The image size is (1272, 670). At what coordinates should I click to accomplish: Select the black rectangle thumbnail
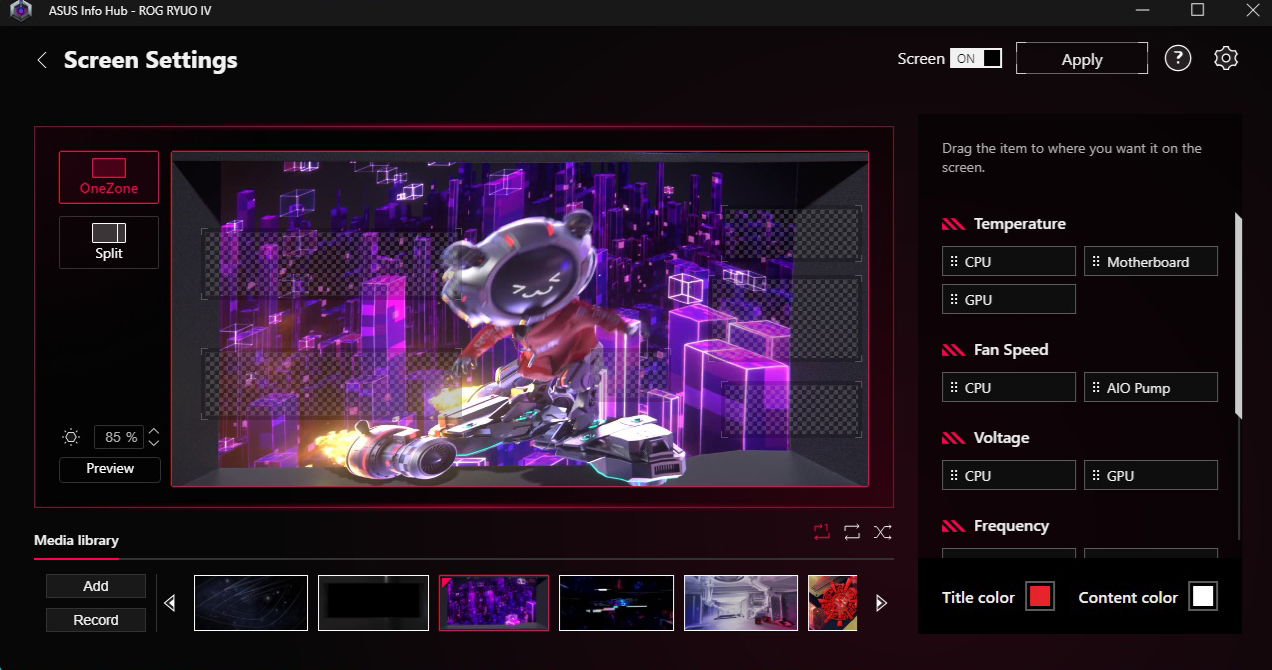(x=373, y=603)
